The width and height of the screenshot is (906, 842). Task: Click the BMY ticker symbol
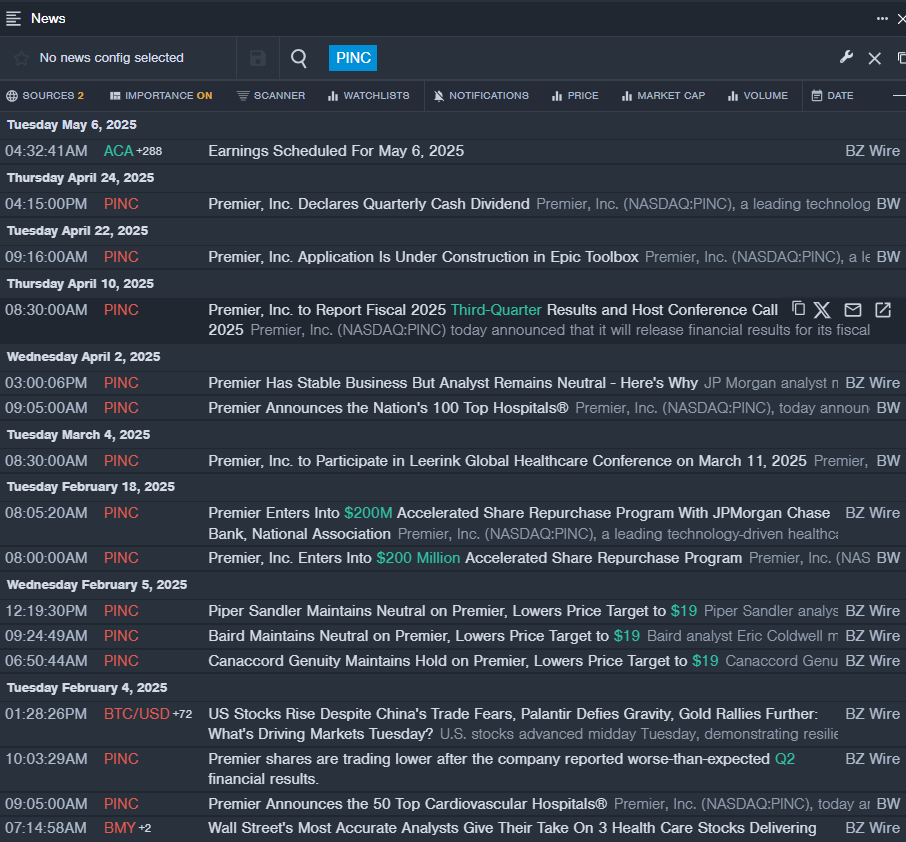[120, 828]
